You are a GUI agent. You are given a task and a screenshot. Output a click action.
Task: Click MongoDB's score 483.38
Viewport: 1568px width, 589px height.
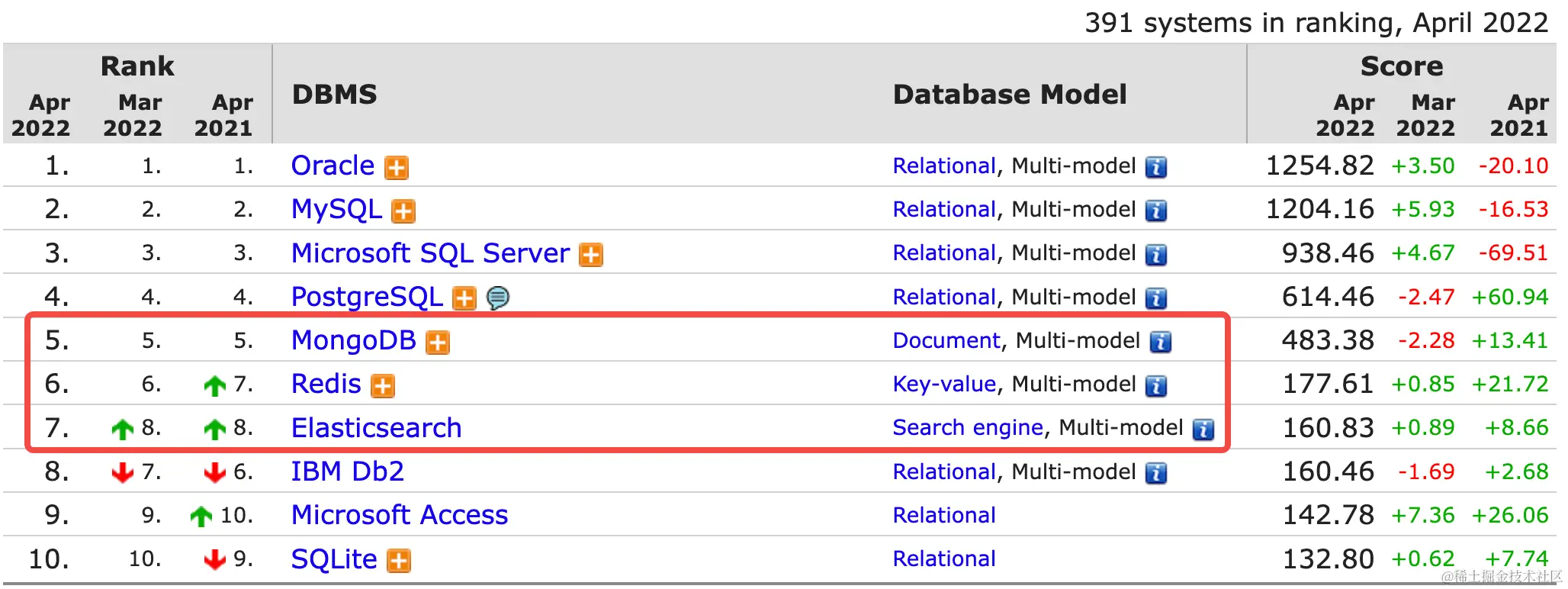coord(1328,340)
